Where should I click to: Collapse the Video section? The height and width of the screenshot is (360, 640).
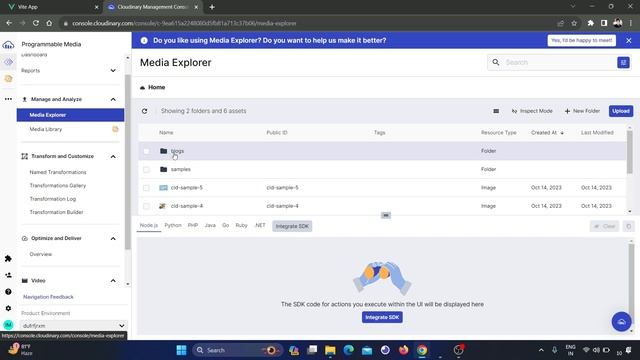click(x=113, y=281)
